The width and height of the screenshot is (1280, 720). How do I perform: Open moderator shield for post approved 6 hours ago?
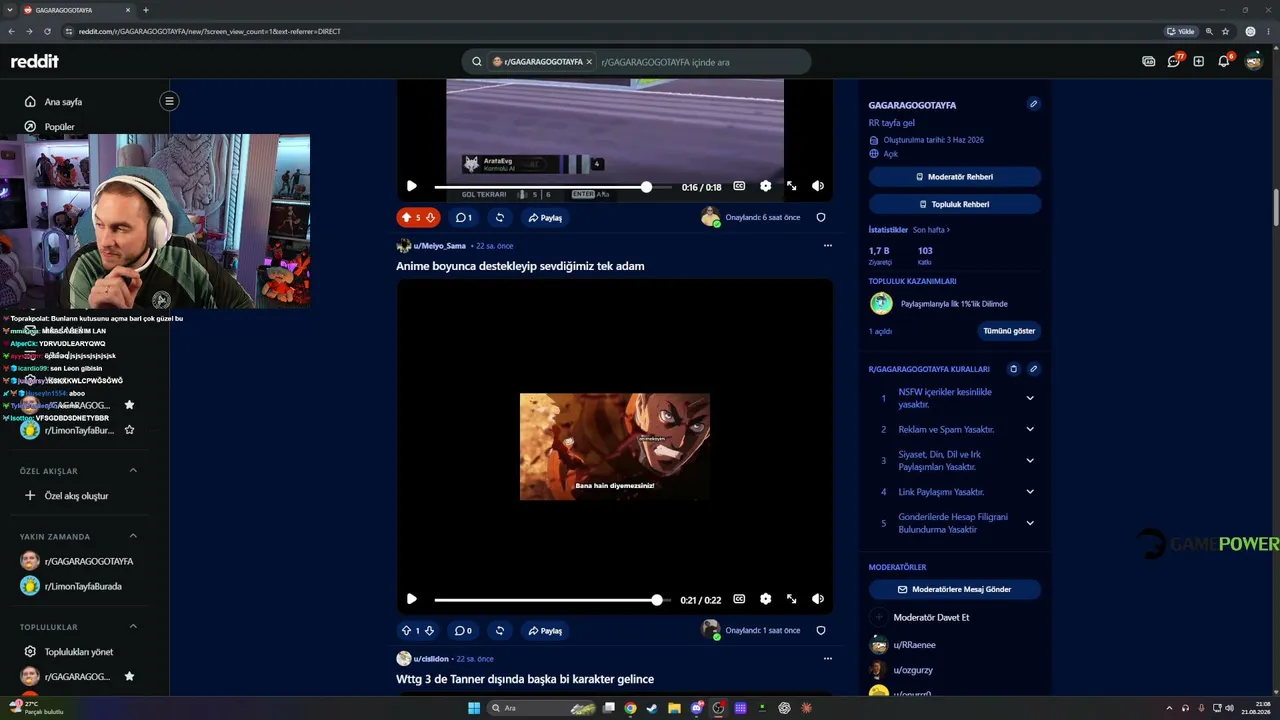[x=821, y=217]
